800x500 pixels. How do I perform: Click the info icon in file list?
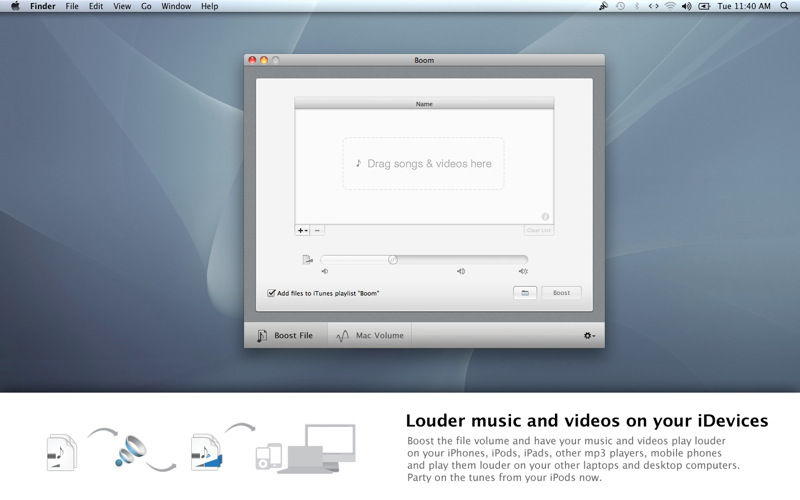pos(545,217)
